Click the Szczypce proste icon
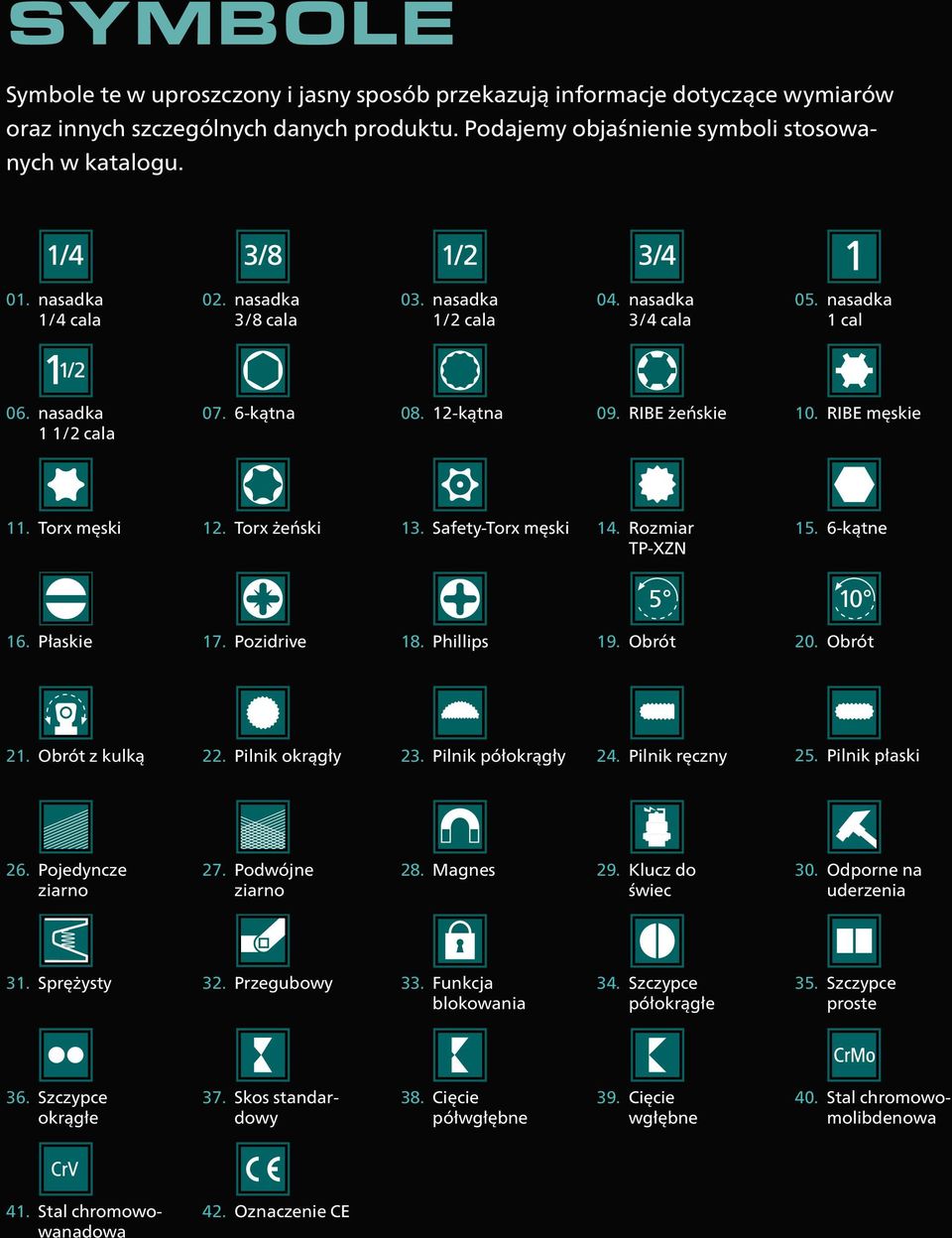This screenshot has width=952, height=1238. tap(854, 940)
